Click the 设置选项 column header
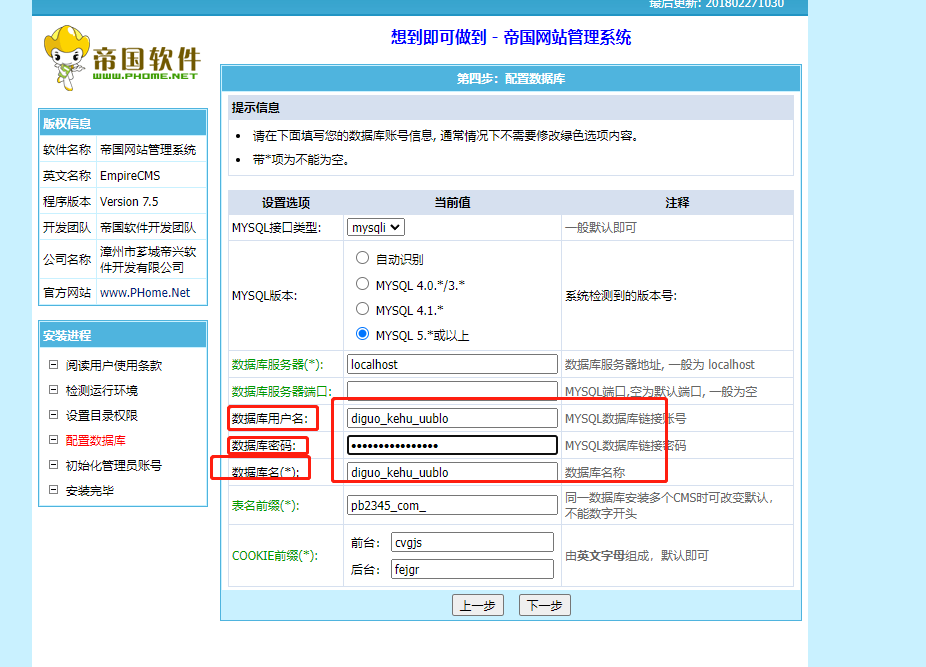 286,203
